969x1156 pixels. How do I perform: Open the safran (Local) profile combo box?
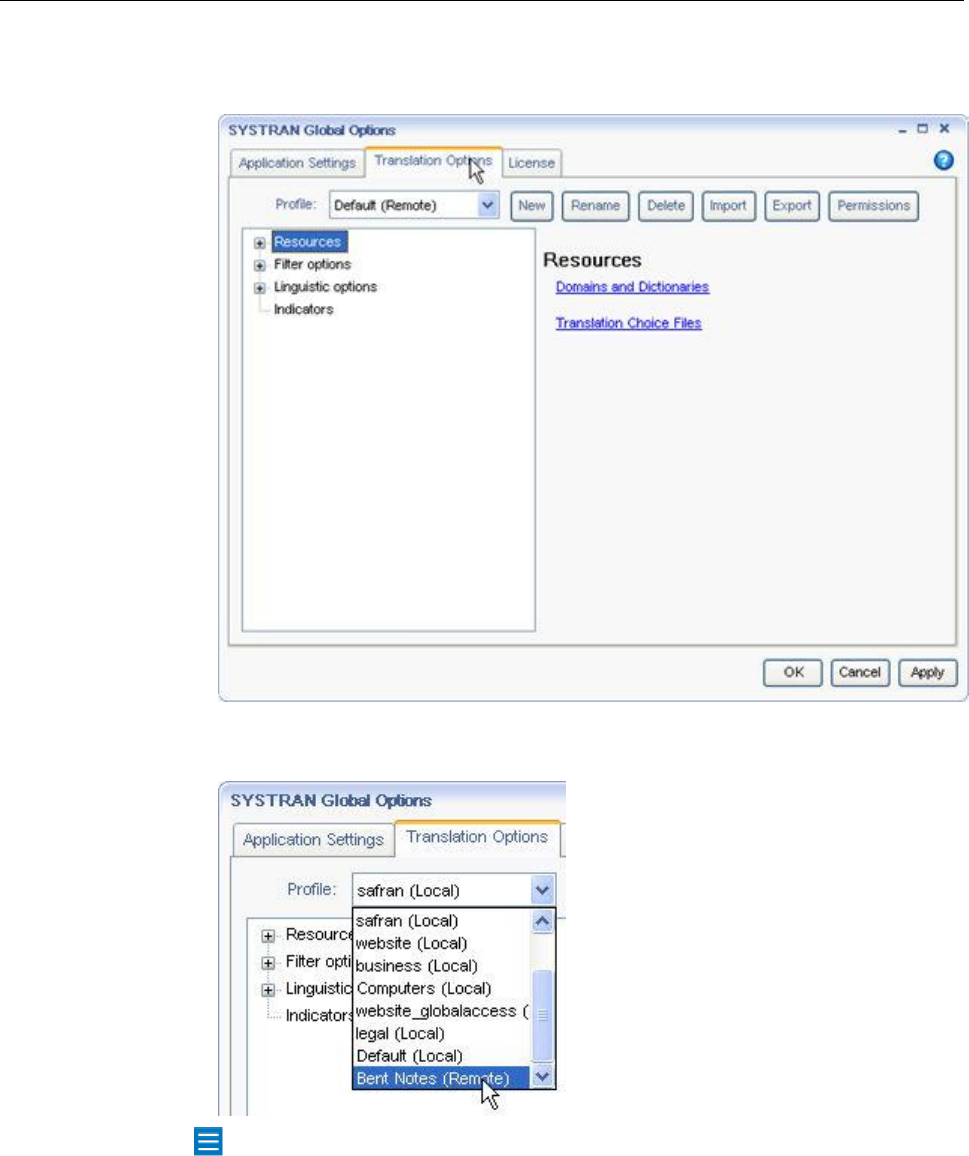[x=454, y=891]
